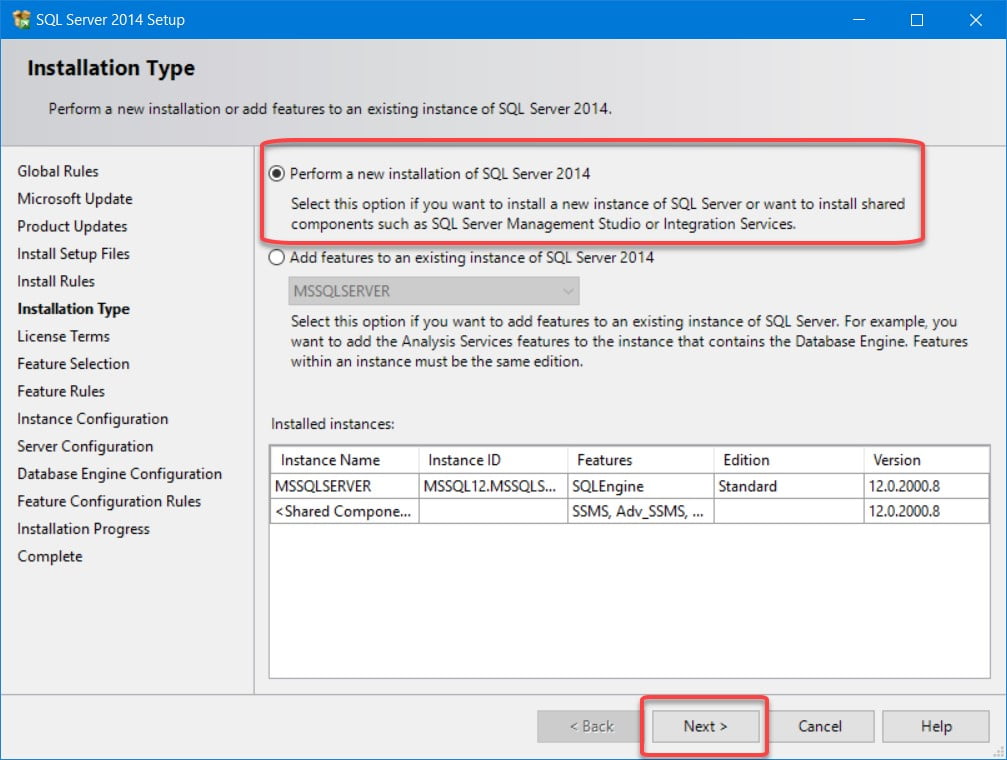Select Complete step in sidebar
Screen dimensions: 1007x760
click(x=50, y=557)
